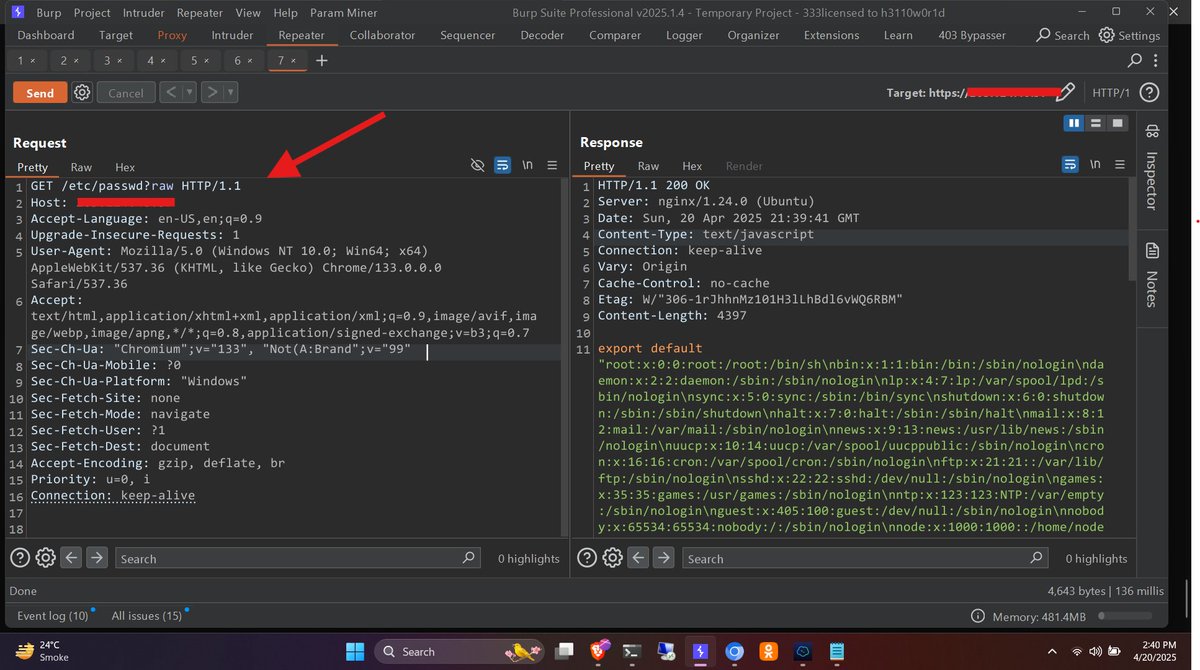Viewport: 1200px width, 670px height.
Task: Select combined tabbed layout icon
Action: coord(1118,123)
